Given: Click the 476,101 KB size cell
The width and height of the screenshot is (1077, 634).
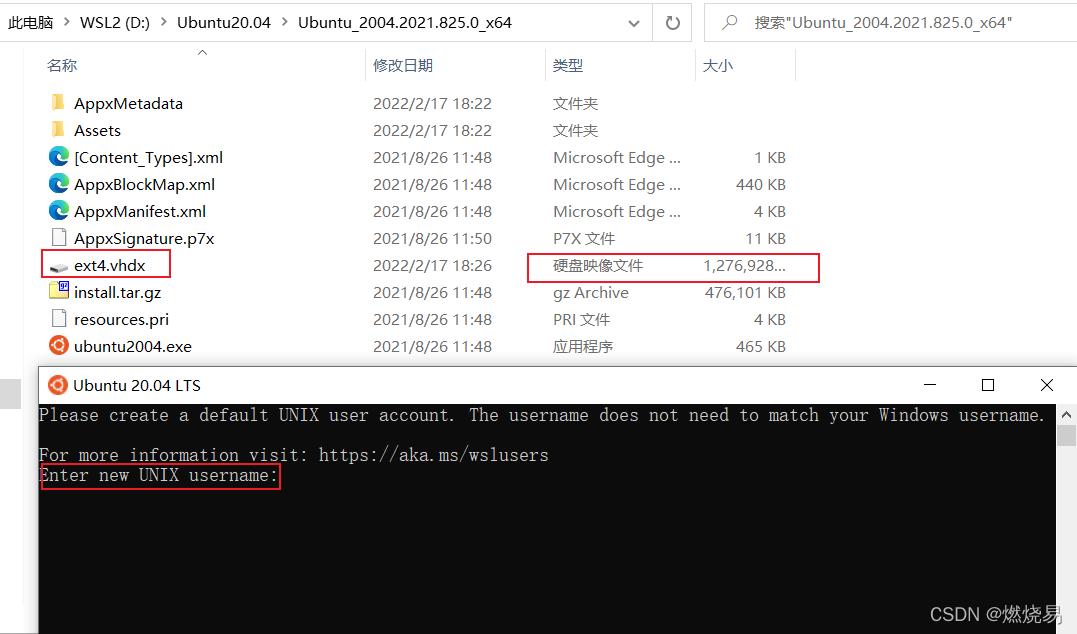Looking at the screenshot, I should click(745, 292).
